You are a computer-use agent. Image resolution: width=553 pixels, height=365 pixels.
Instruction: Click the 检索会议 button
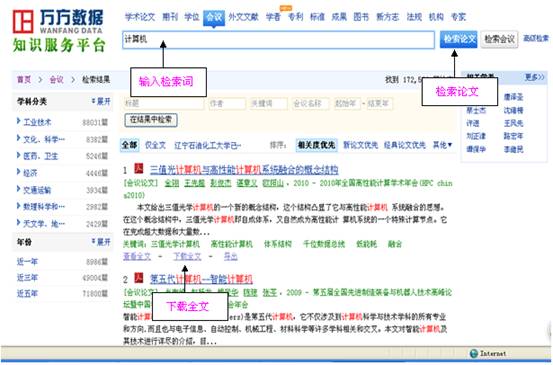pos(499,39)
